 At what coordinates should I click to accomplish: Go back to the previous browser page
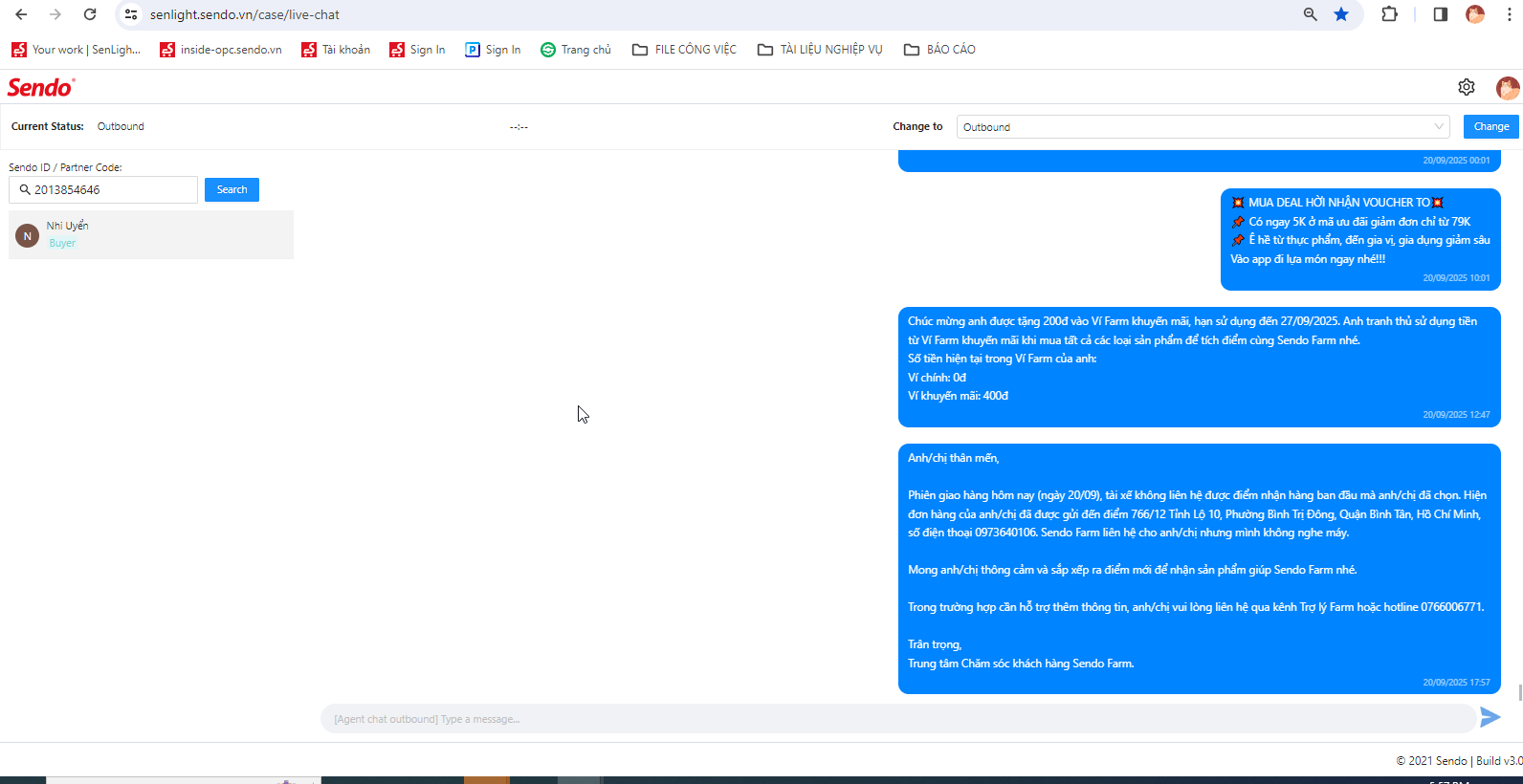[x=21, y=14]
